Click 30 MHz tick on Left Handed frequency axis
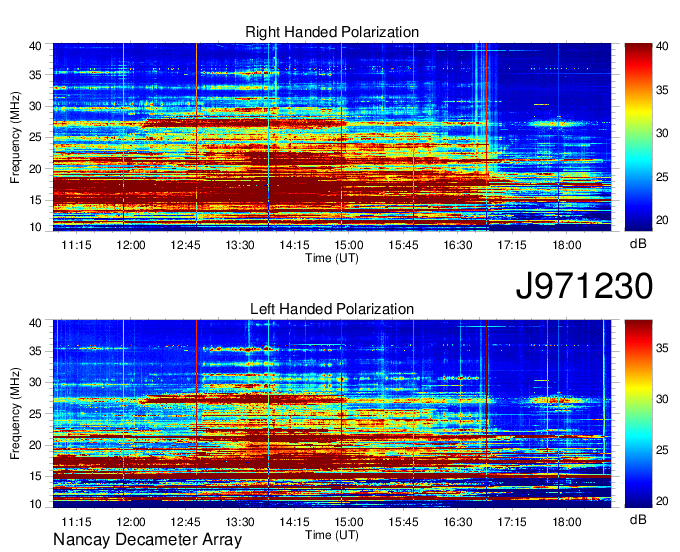 (x=35, y=382)
